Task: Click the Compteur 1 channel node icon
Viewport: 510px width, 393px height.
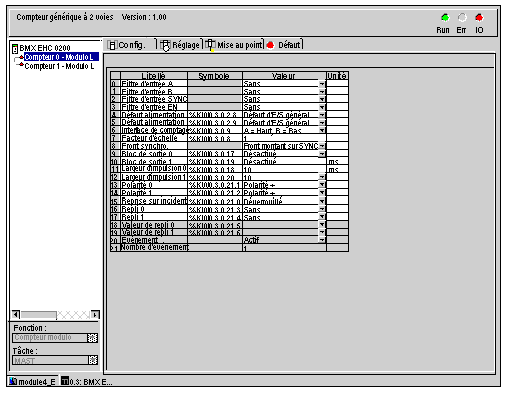Action: coord(21,65)
